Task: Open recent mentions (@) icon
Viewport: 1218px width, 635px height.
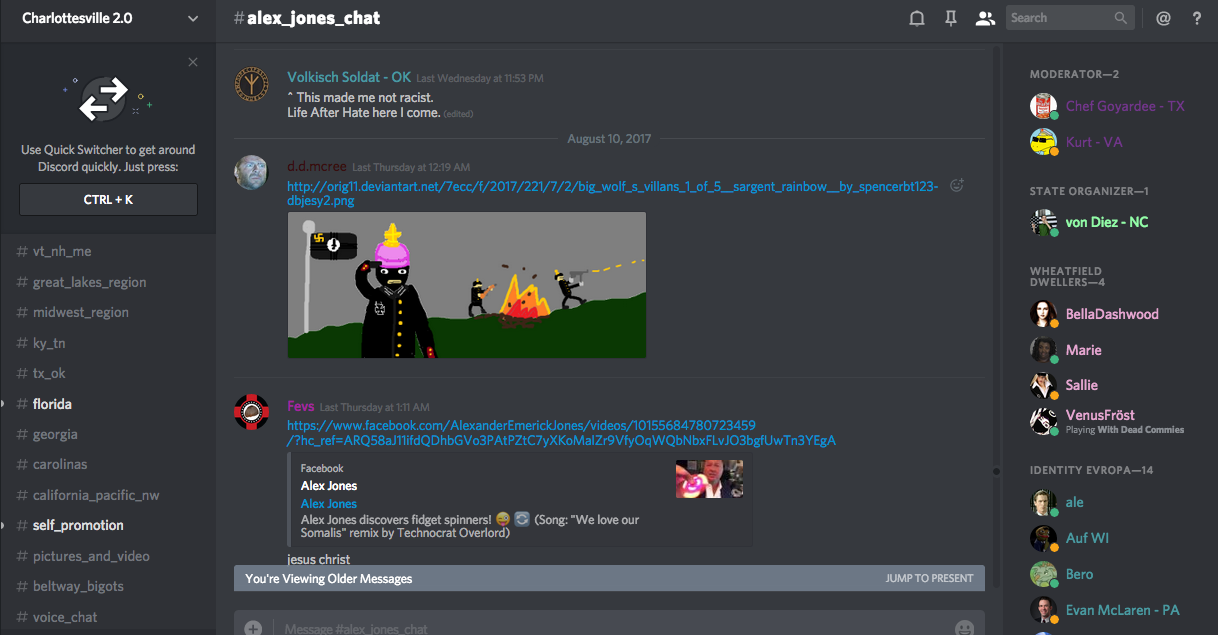Action: (1163, 18)
